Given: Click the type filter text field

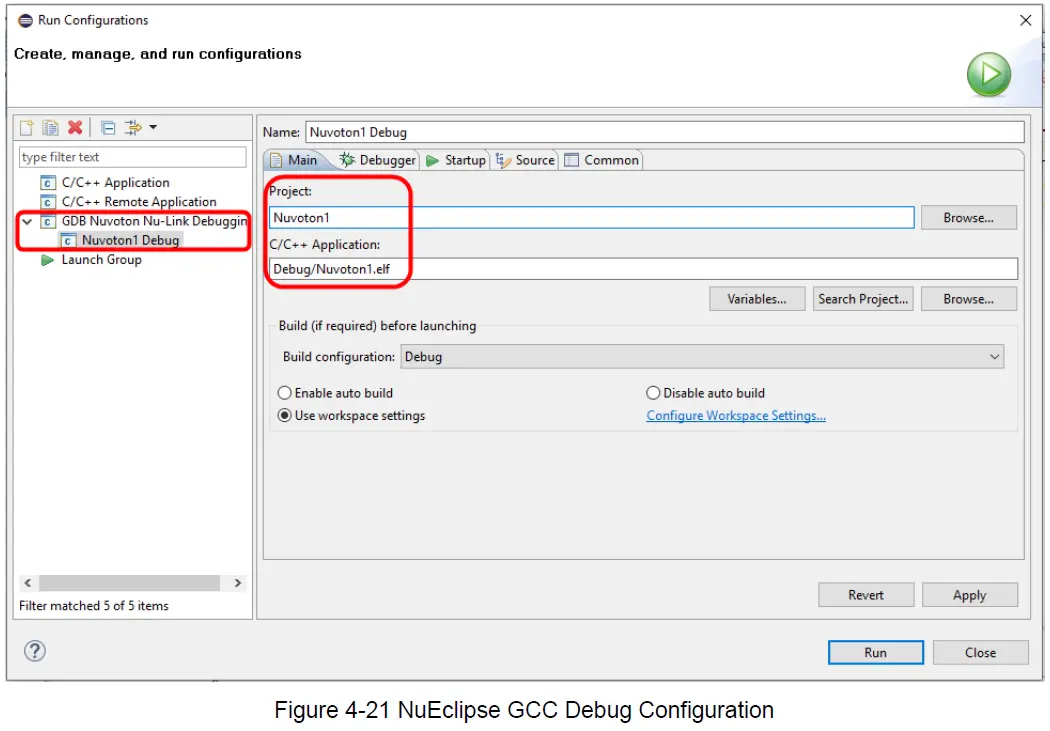Looking at the screenshot, I should click(133, 157).
